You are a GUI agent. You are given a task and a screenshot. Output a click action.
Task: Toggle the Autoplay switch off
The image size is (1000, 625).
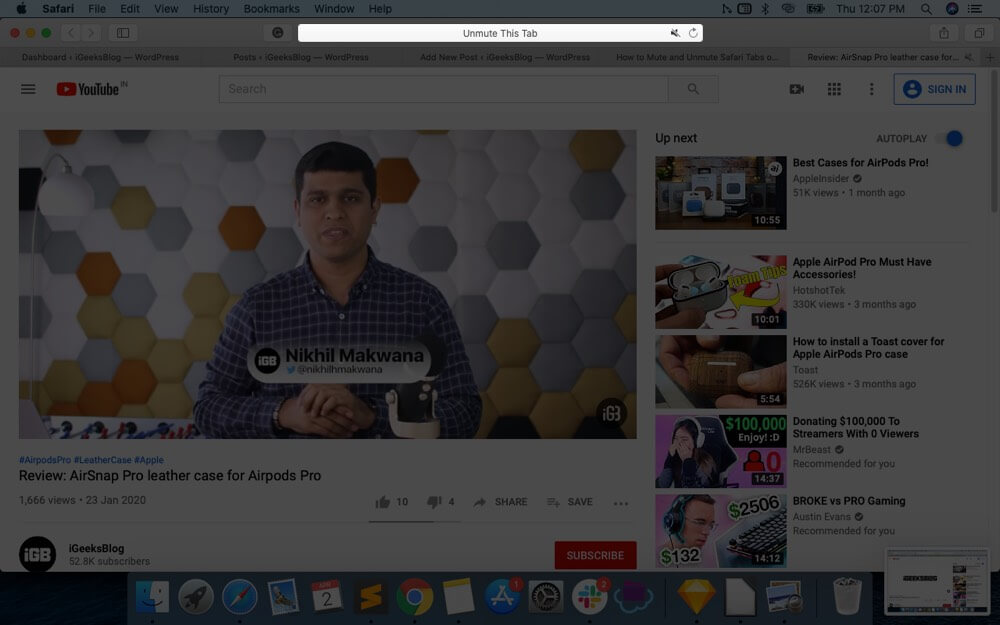(x=949, y=138)
